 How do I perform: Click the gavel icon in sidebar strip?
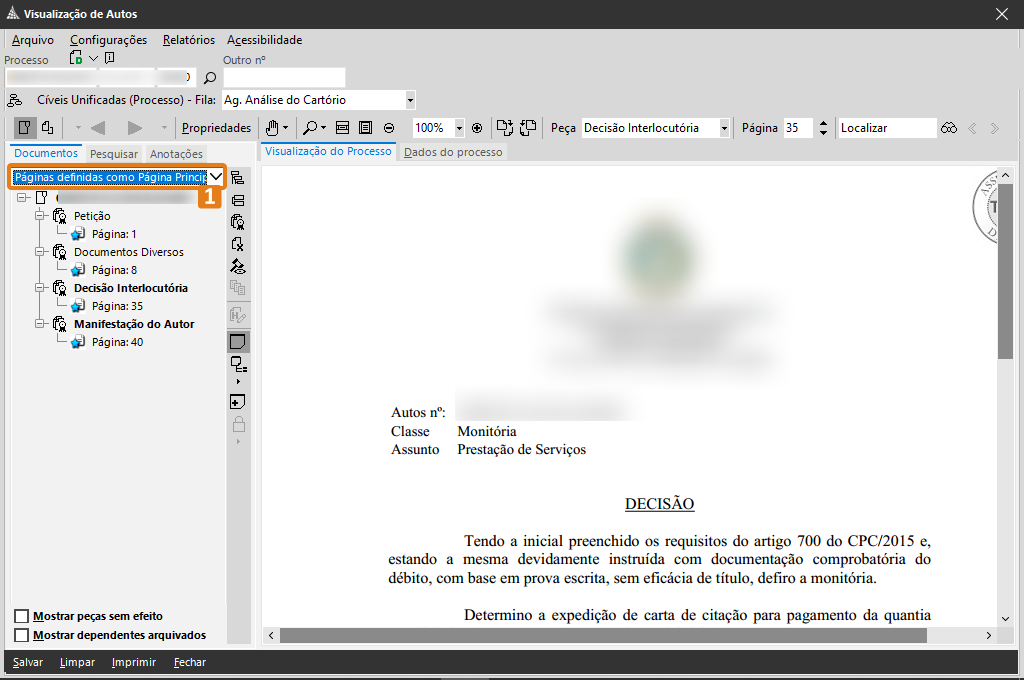[237, 266]
